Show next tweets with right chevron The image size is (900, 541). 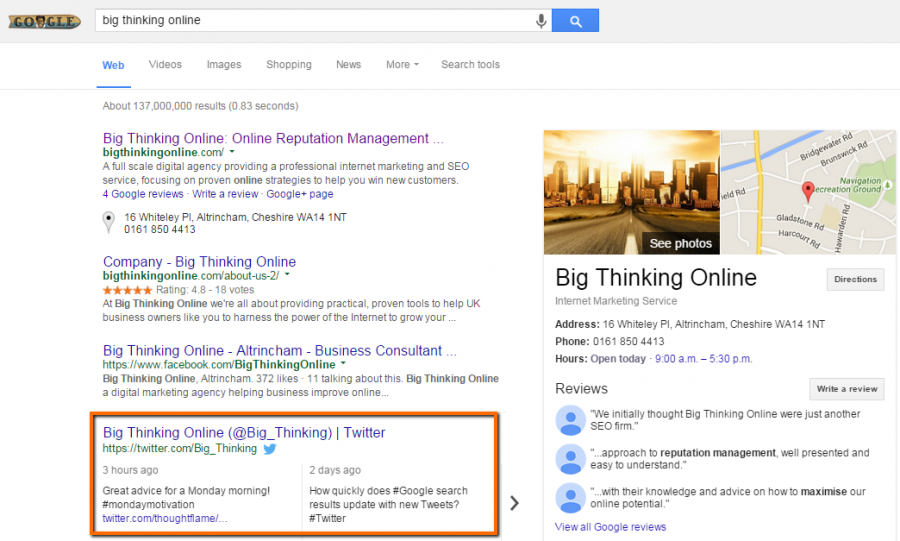click(x=514, y=503)
